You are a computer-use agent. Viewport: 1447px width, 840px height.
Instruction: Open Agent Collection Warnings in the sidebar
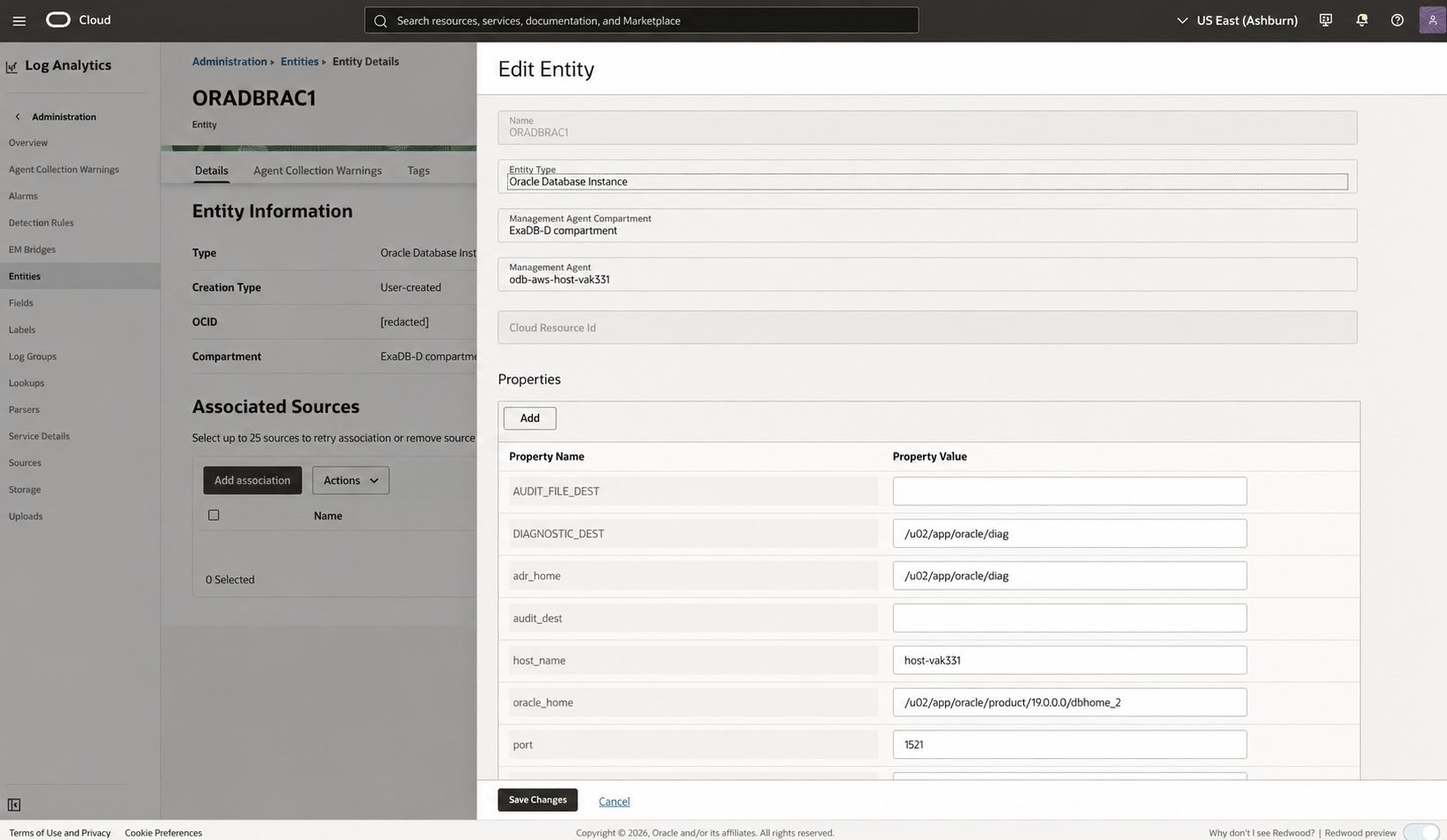click(x=63, y=170)
